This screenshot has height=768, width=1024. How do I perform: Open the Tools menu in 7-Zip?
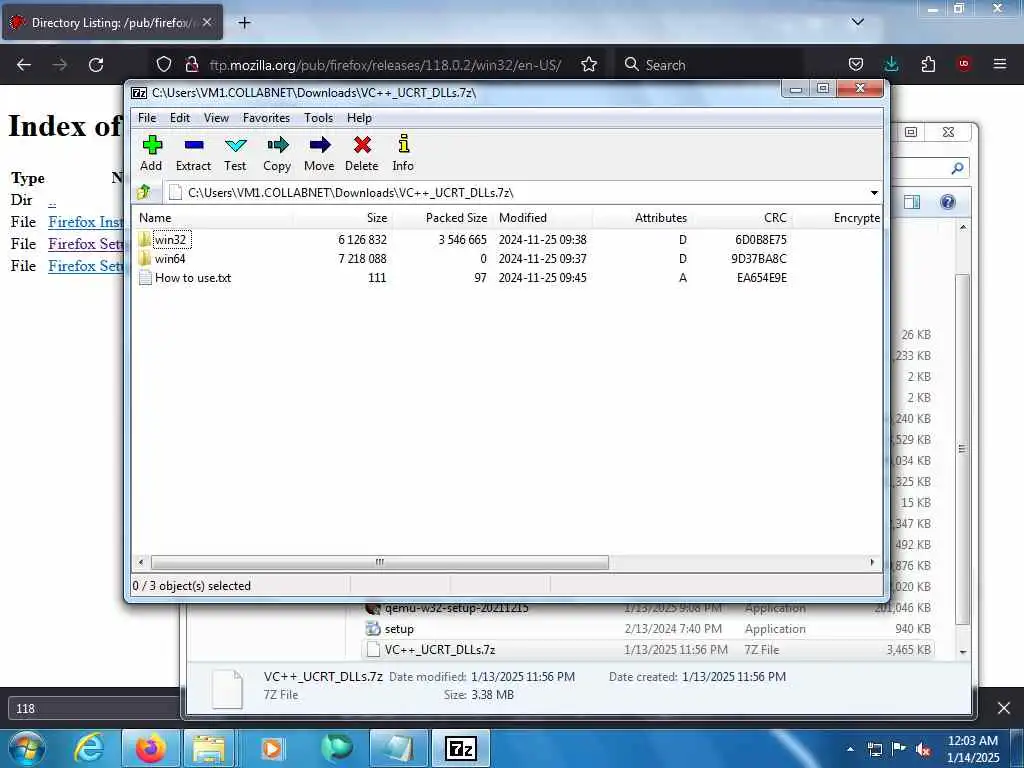pyautogui.click(x=319, y=118)
